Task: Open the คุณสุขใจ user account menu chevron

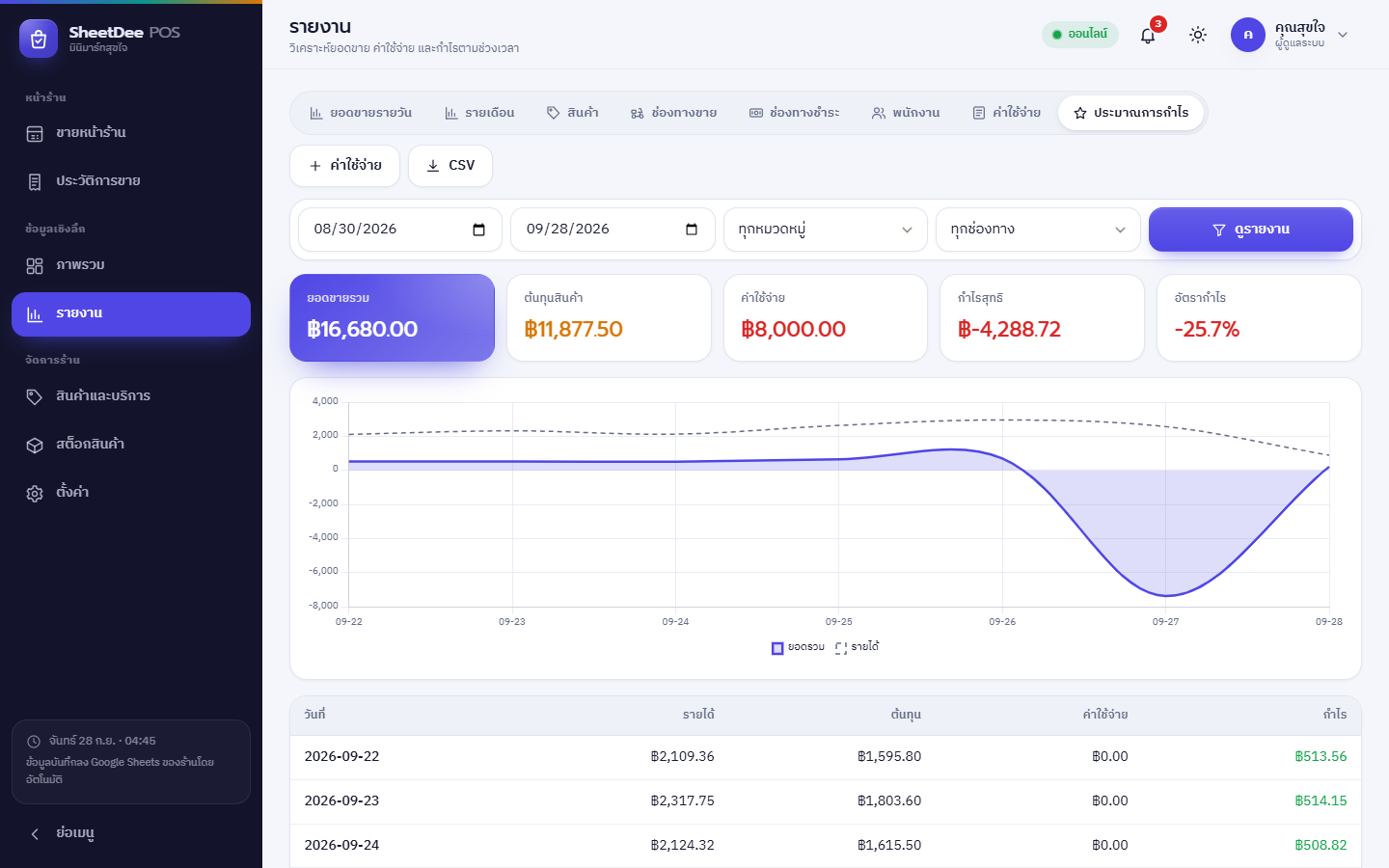Action: tap(1343, 35)
